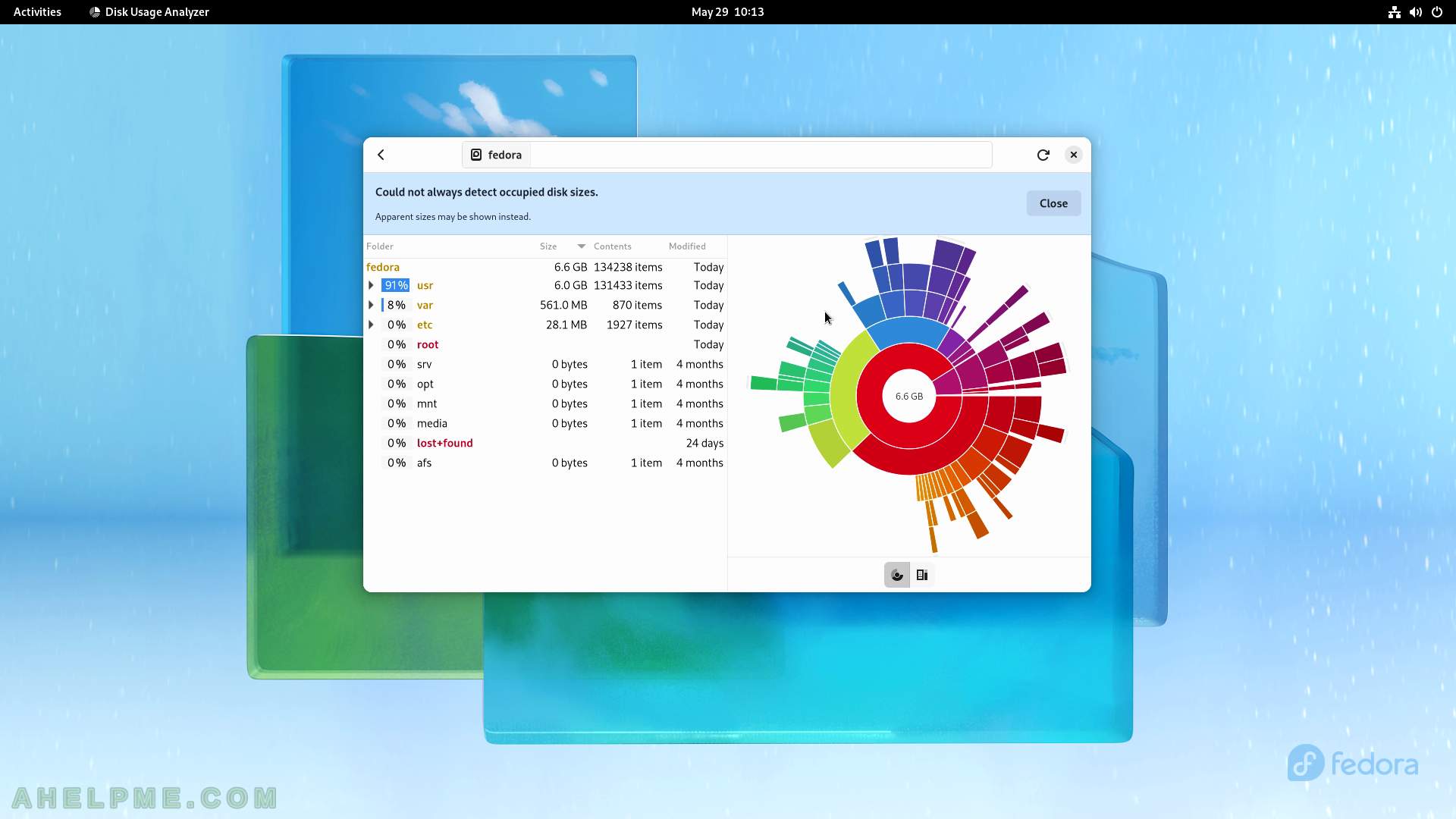Click the 134238 items count
The height and width of the screenshot is (819, 1456).
tap(628, 267)
